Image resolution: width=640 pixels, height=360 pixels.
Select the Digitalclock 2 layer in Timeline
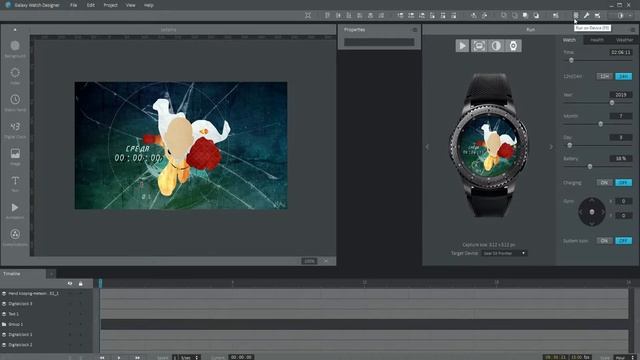point(47,345)
